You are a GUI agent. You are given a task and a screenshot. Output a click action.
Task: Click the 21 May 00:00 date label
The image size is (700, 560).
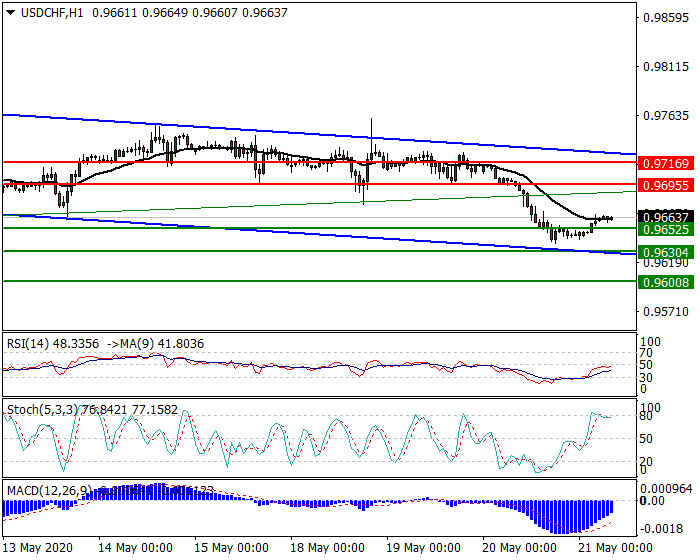615,548
